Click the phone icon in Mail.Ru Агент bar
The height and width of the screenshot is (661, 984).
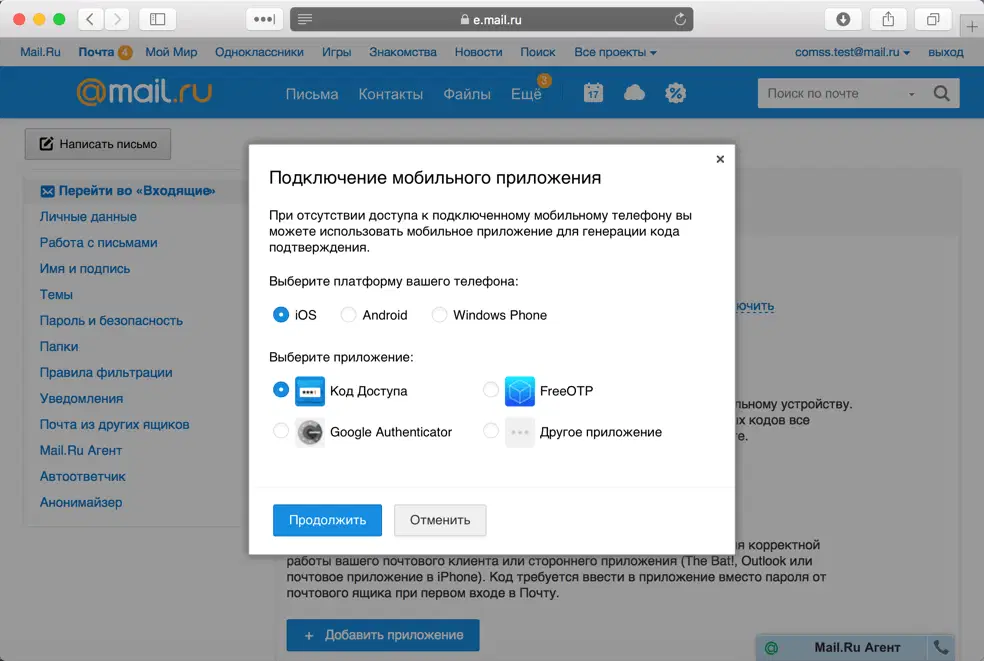[941, 647]
